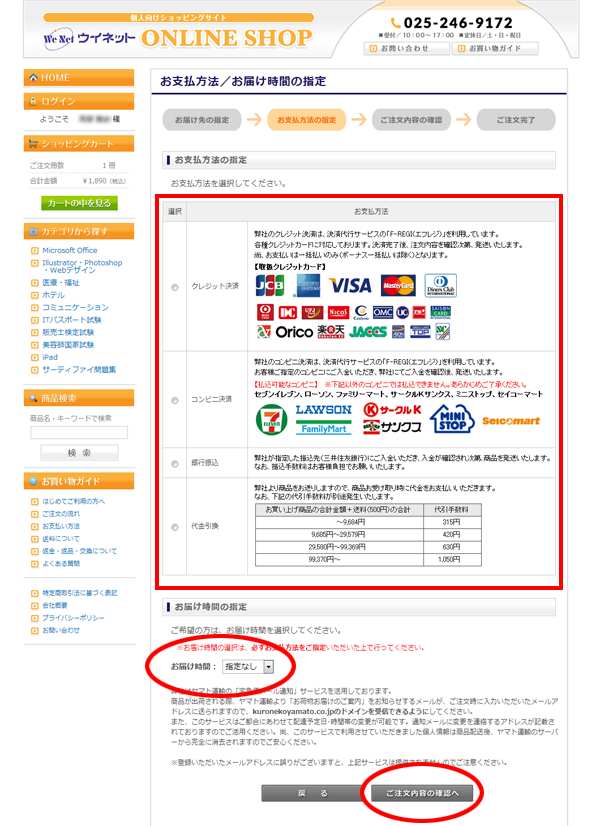The width and height of the screenshot is (600, 826).
Task: Select コンビニ決済 payment radio button
Action: point(175,400)
